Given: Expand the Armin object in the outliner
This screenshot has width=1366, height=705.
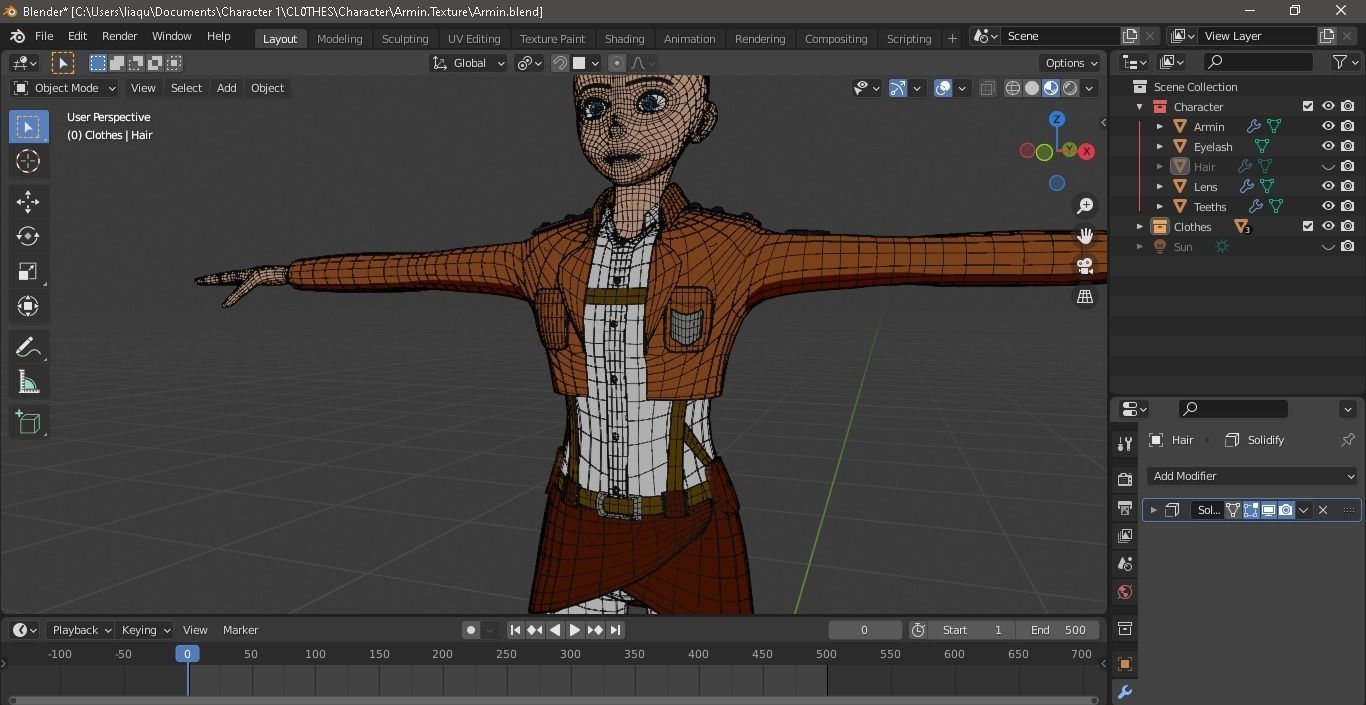Looking at the screenshot, I should point(1159,126).
